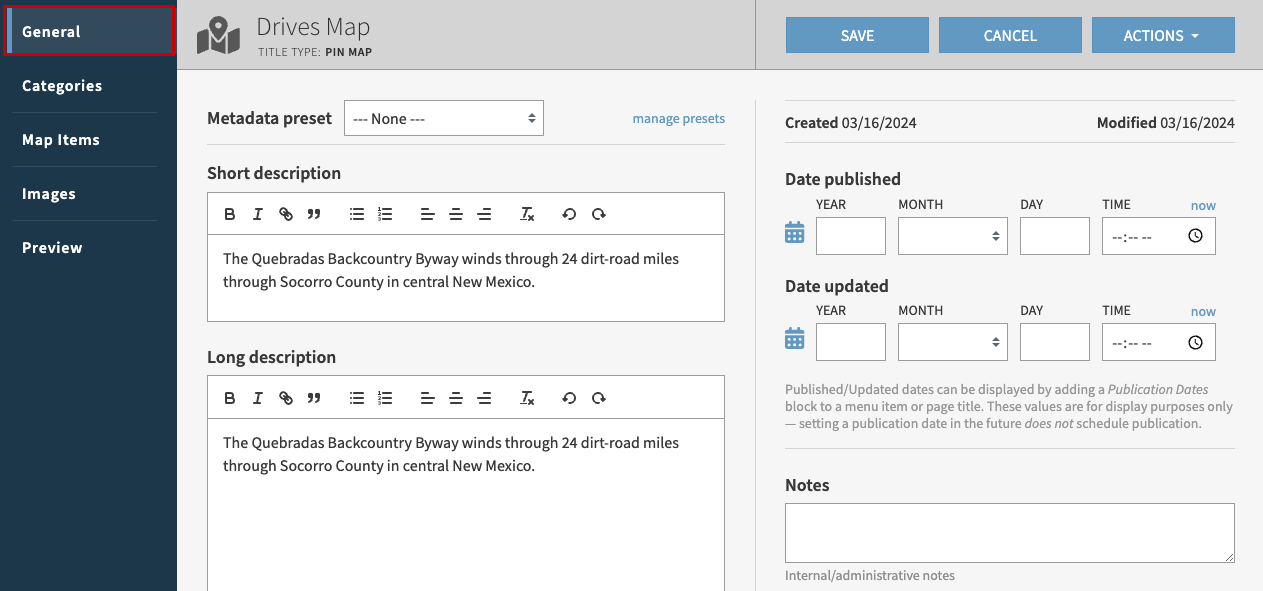Insert a link in the Short description toolbar
This screenshot has width=1263, height=591.
286,213
